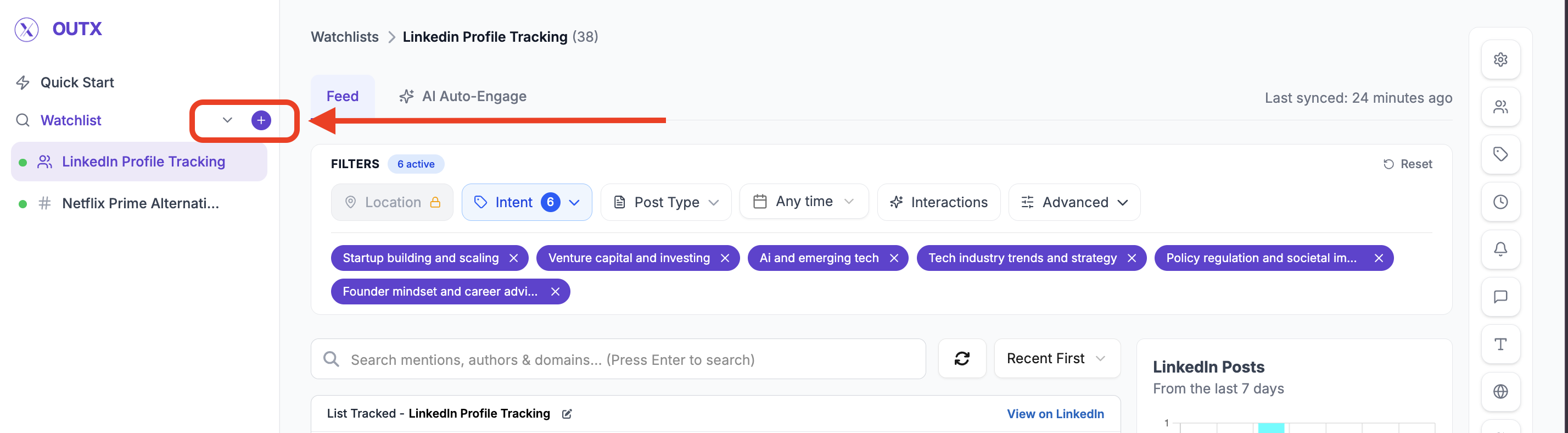Open clock icon in right toolbar
Image resolution: width=1568 pixels, height=433 pixels.
(x=1500, y=202)
